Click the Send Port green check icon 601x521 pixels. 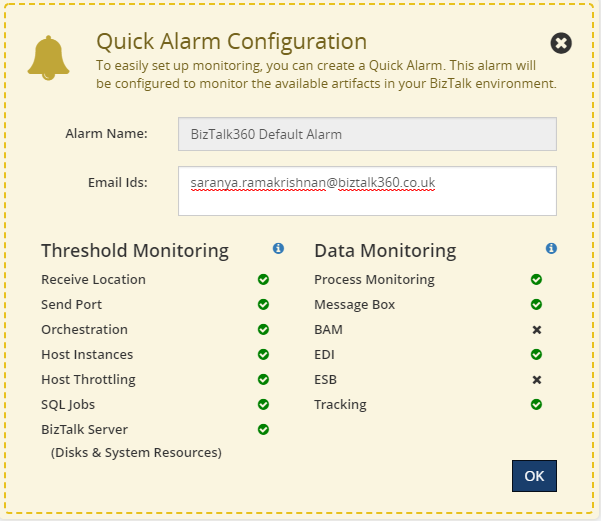264,305
